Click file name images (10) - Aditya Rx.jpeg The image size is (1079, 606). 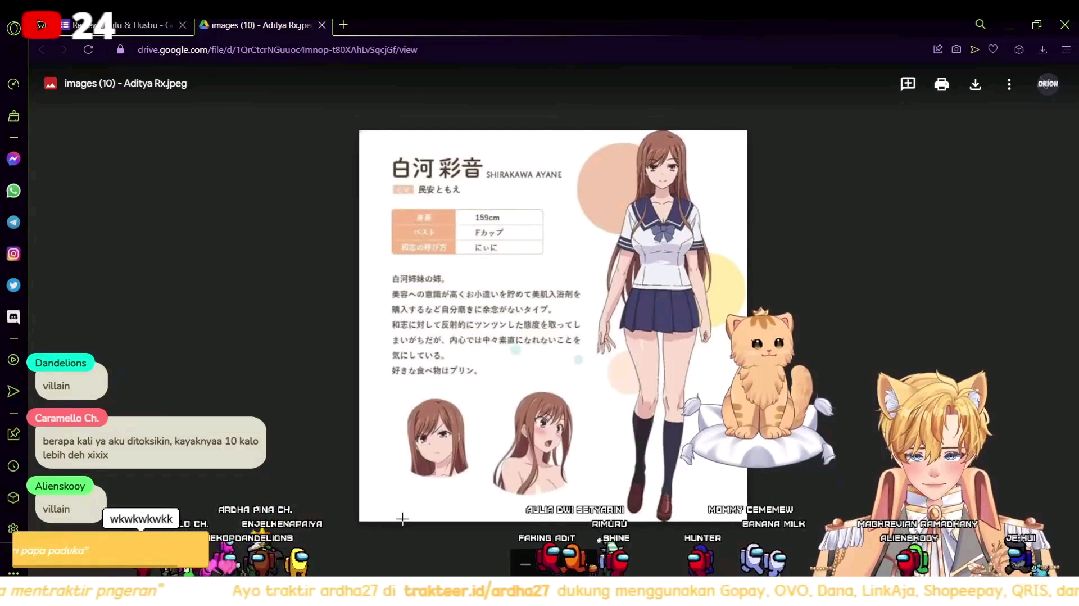[125, 83]
